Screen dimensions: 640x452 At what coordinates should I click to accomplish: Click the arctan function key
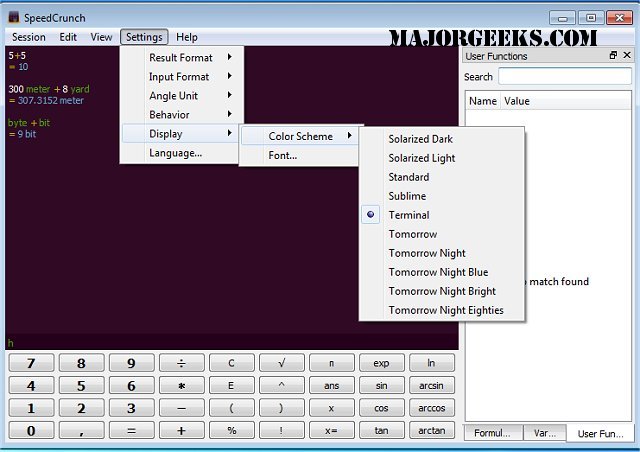coord(432,430)
